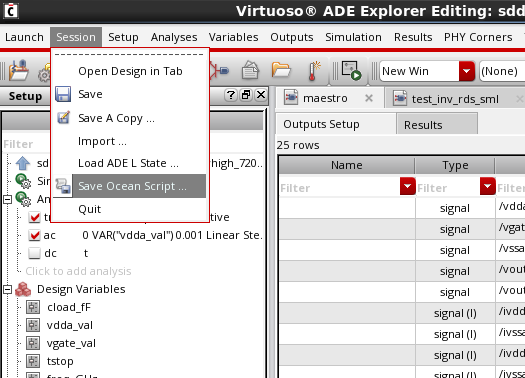Select the first signal type cell
The width and height of the screenshot is (525, 378).
(455, 208)
